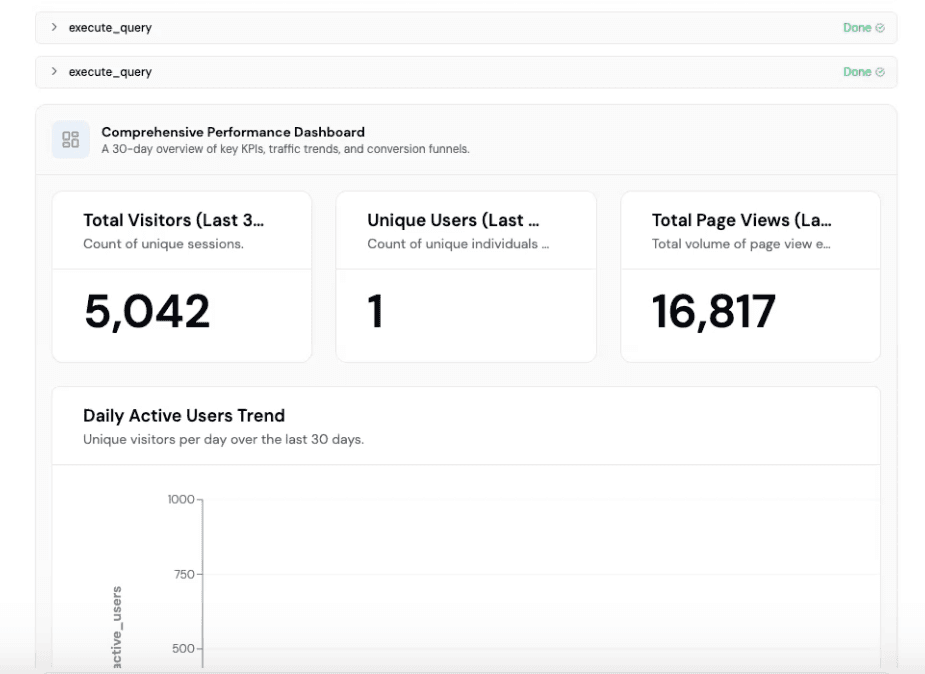The image size is (925, 674).
Task: Click the dashboard grid icon
Action: pyautogui.click(x=71, y=140)
